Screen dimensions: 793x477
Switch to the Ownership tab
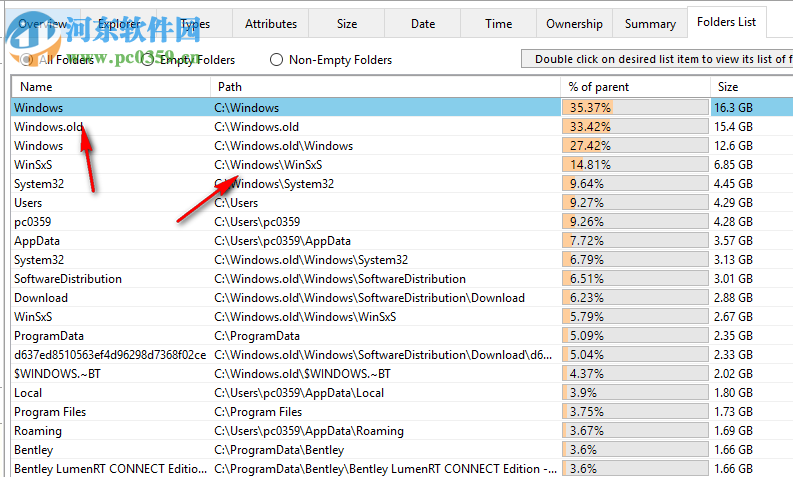click(575, 24)
